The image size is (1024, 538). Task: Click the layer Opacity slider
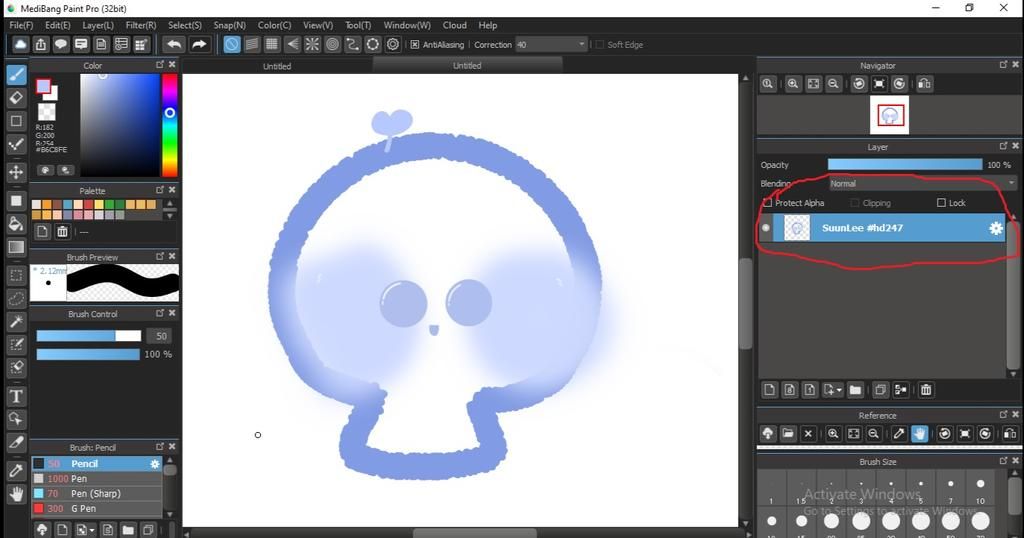coord(904,165)
